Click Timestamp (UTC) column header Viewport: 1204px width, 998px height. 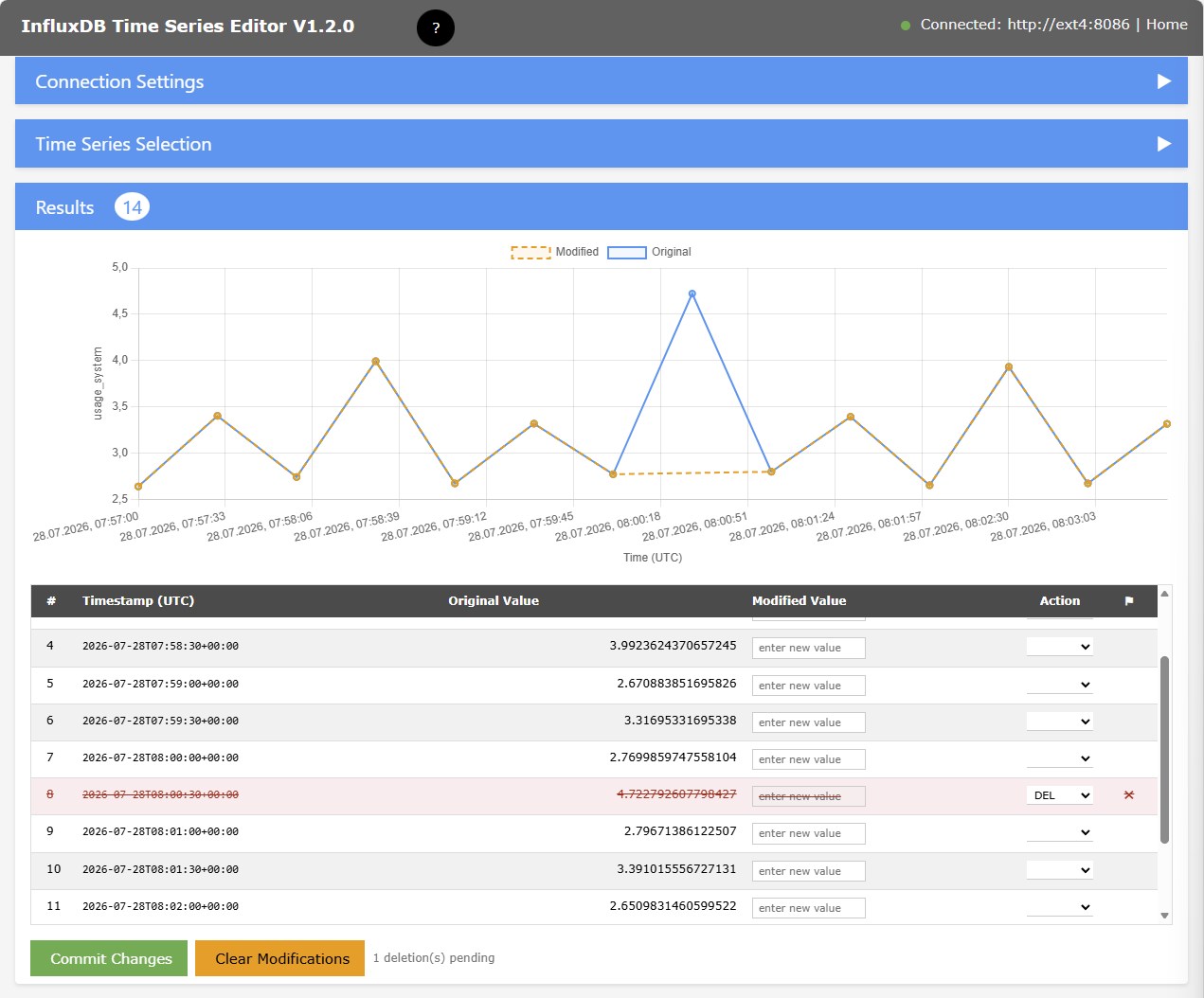click(138, 600)
